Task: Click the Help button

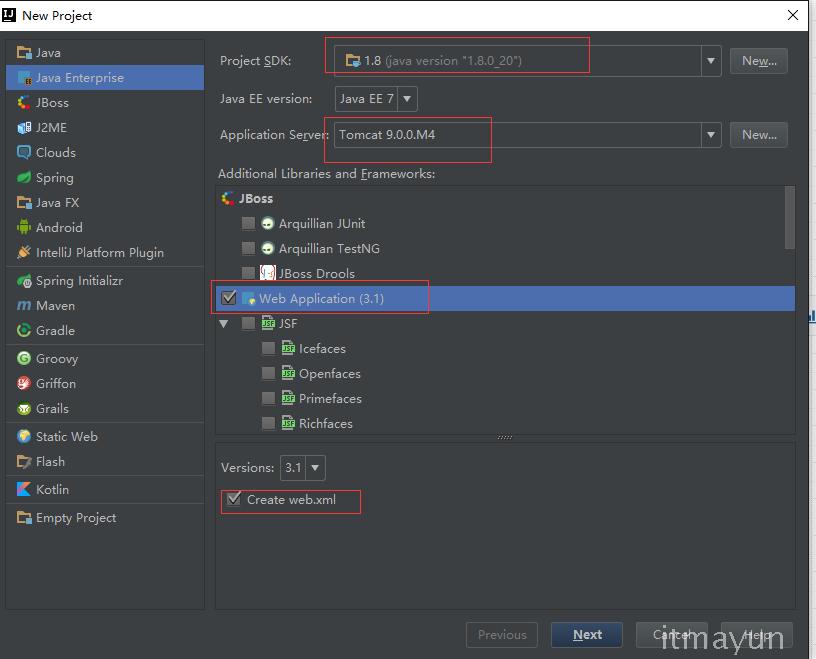Action: pos(757,635)
